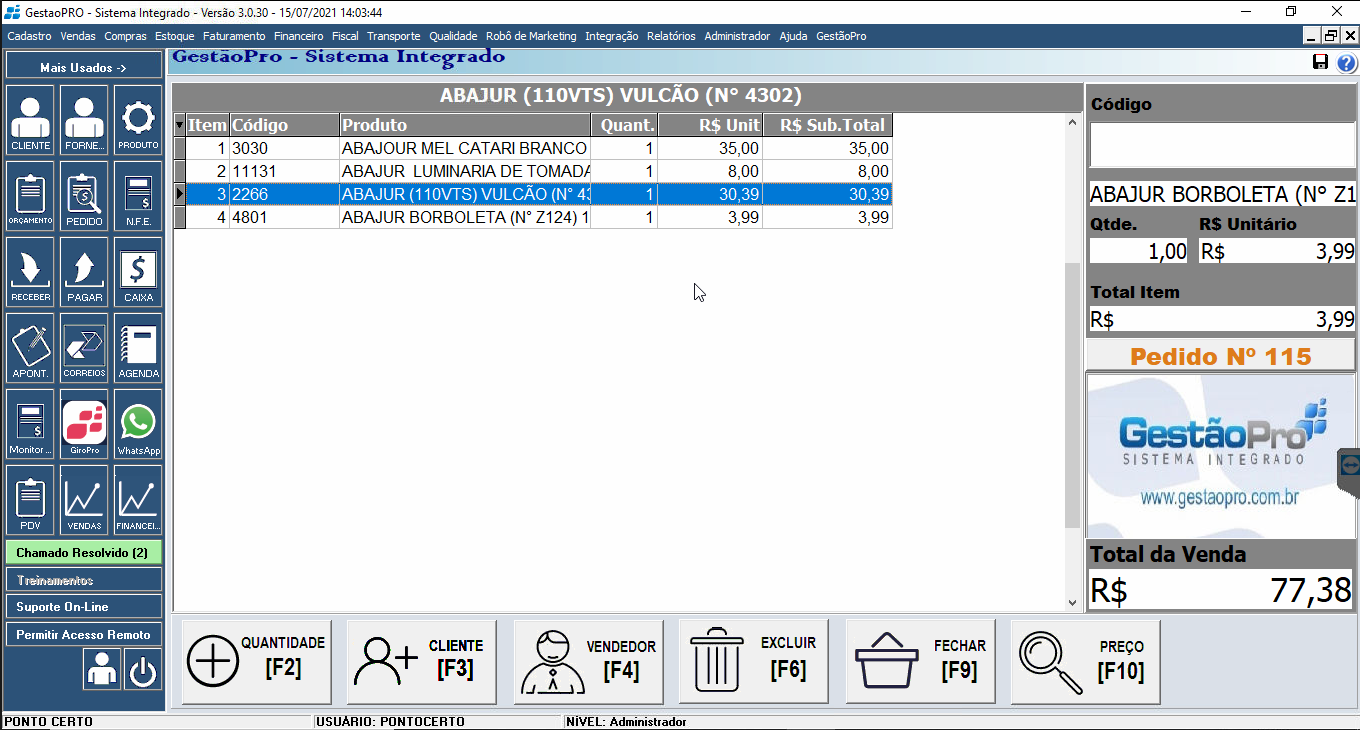
Task: Open the Produto gear icon
Action: (x=138, y=122)
